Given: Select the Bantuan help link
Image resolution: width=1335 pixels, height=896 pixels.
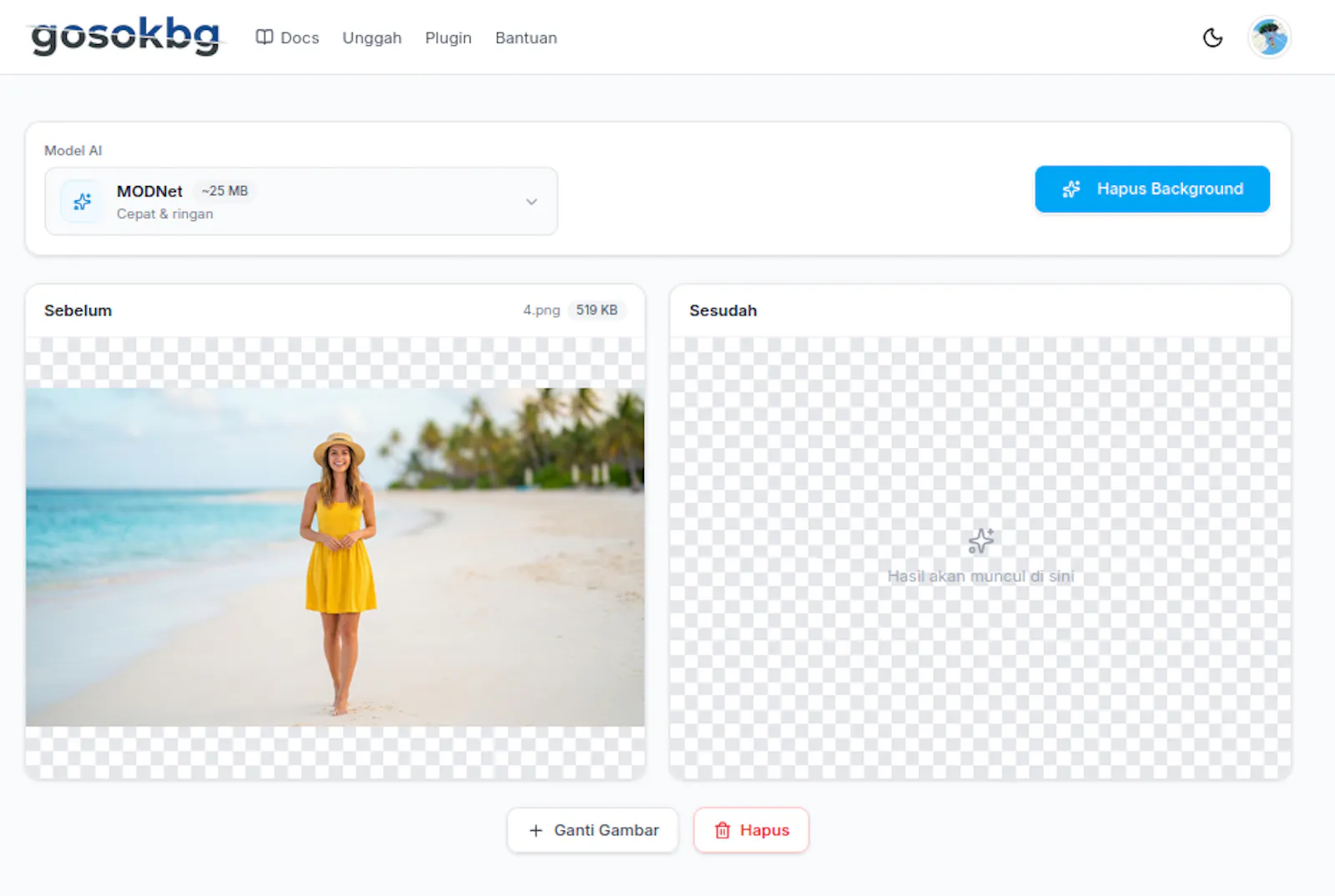Looking at the screenshot, I should coord(526,38).
